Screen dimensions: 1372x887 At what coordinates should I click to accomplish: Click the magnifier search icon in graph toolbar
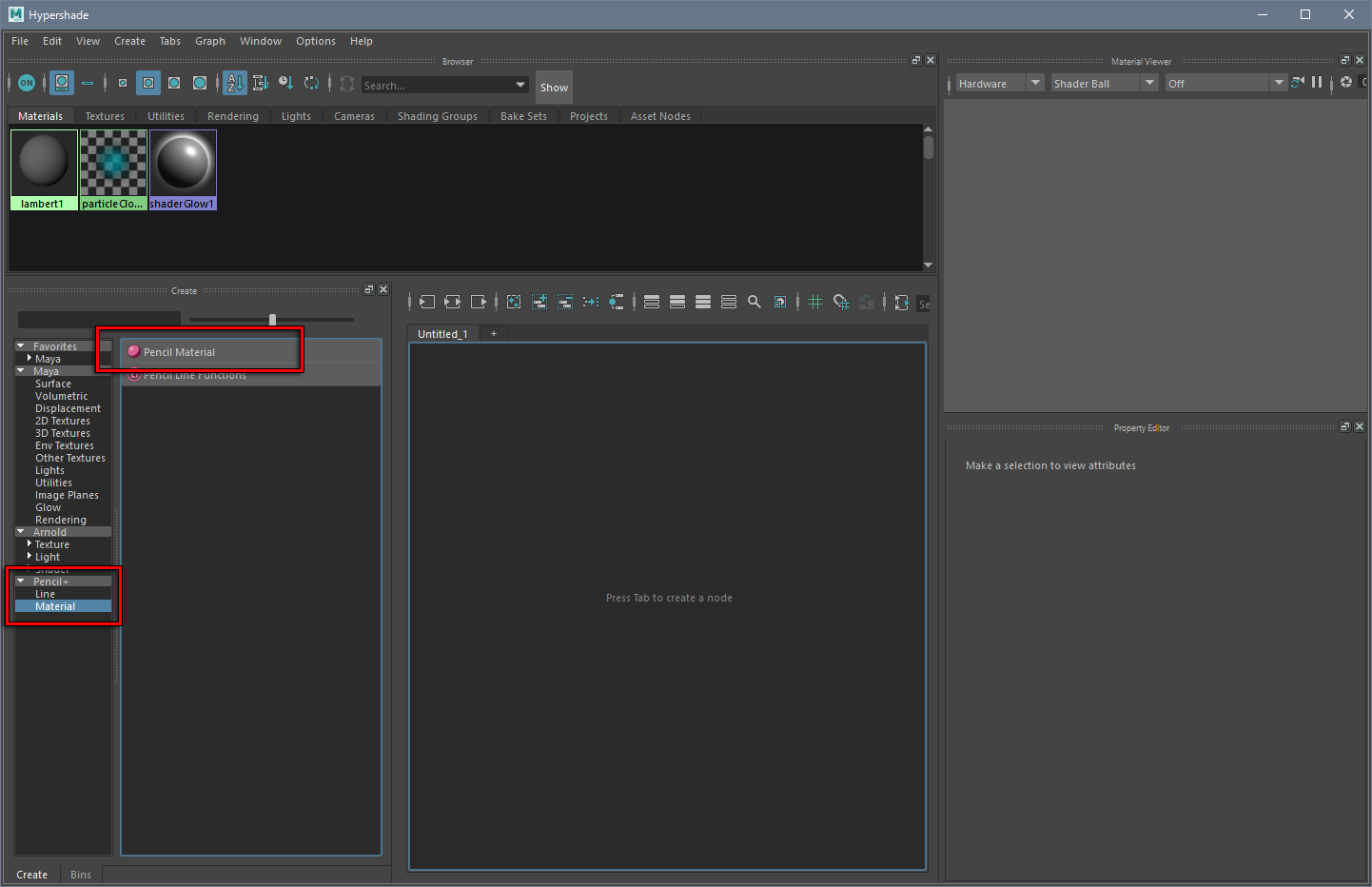(x=755, y=302)
